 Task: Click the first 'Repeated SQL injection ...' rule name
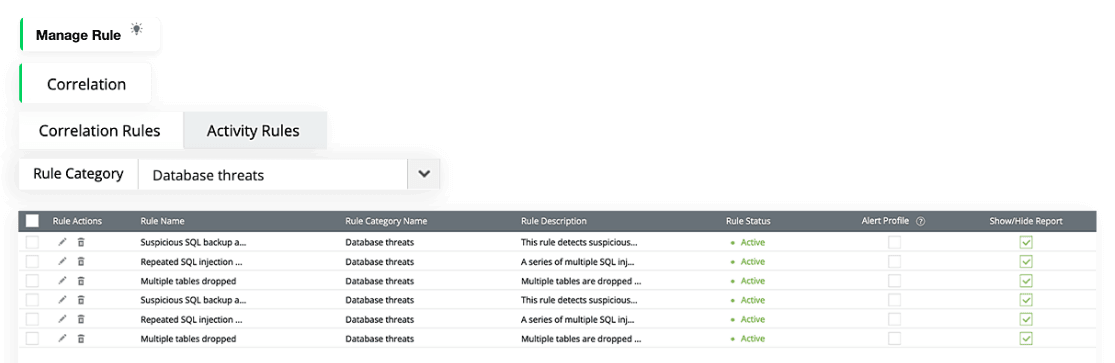191,262
